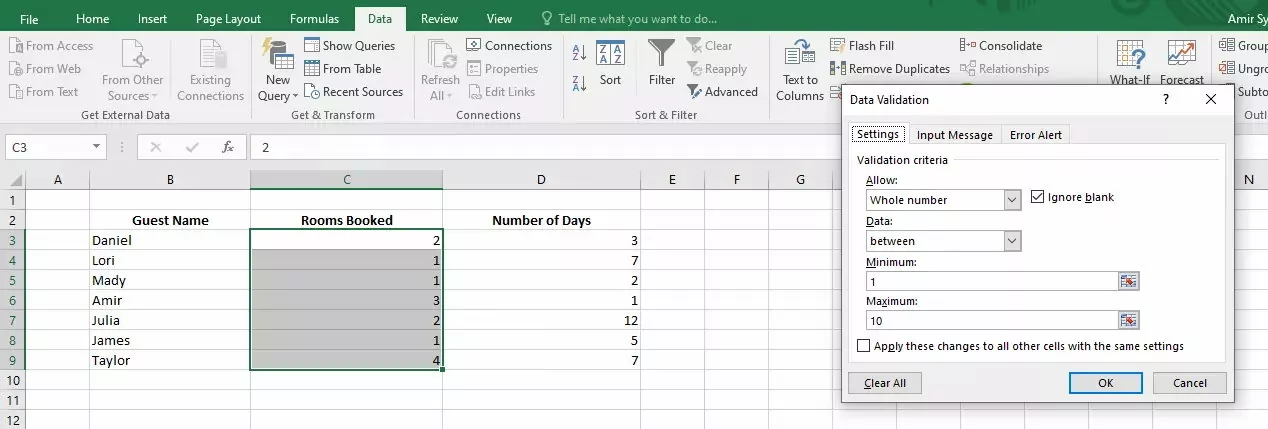Click the Flash Fill icon
1268x429 pixels.
point(838,46)
